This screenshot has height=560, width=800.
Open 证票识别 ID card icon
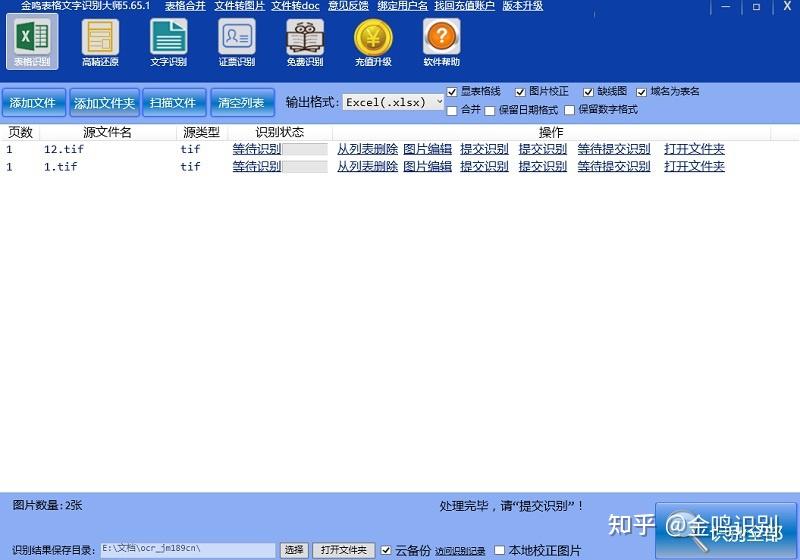point(237,43)
